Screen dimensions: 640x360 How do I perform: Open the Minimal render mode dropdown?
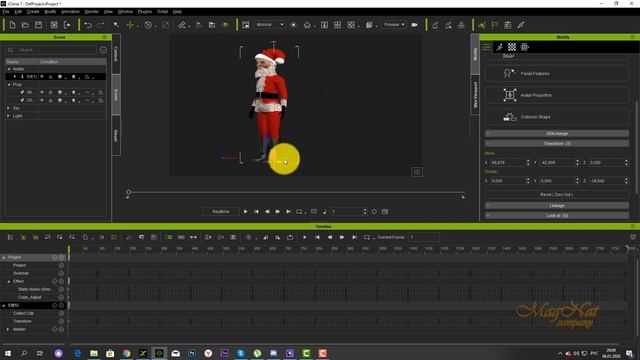(269, 25)
